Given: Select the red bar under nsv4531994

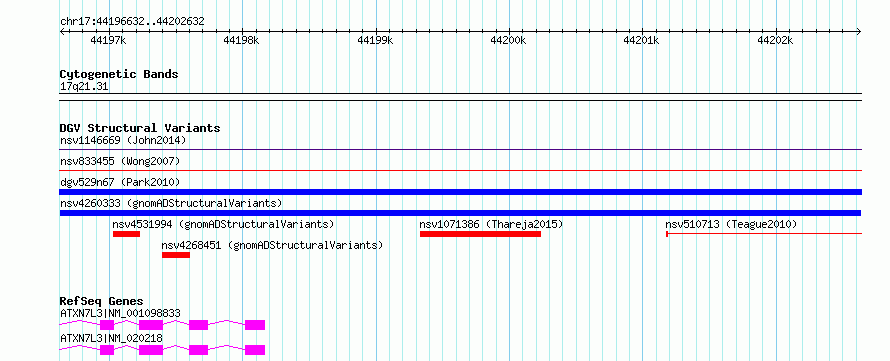Looking at the screenshot, I should (x=126, y=234).
